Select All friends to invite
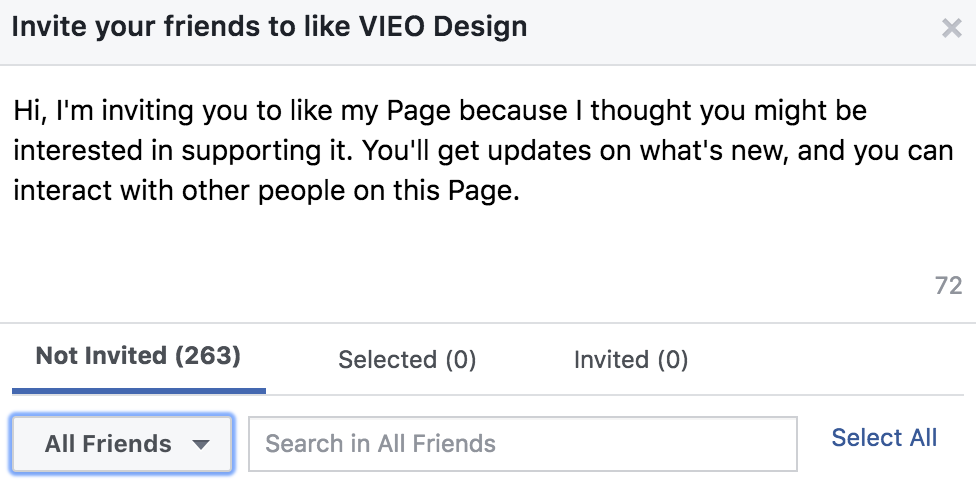 (884, 437)
